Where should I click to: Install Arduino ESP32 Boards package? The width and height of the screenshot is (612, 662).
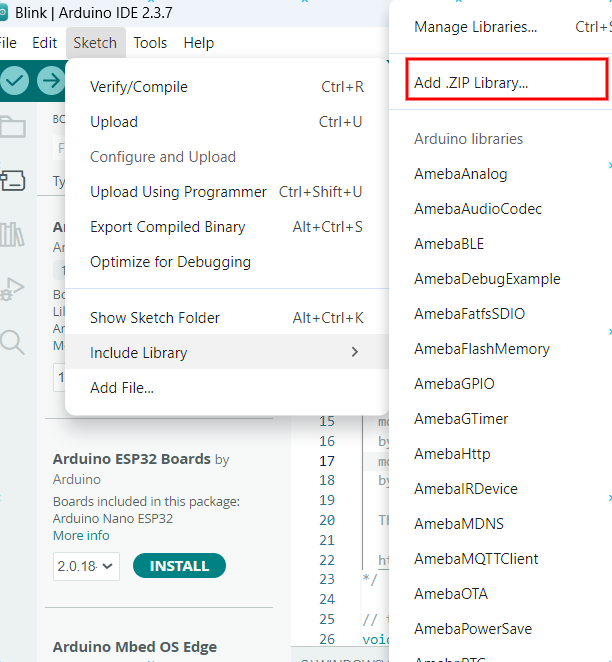[179, 566]
